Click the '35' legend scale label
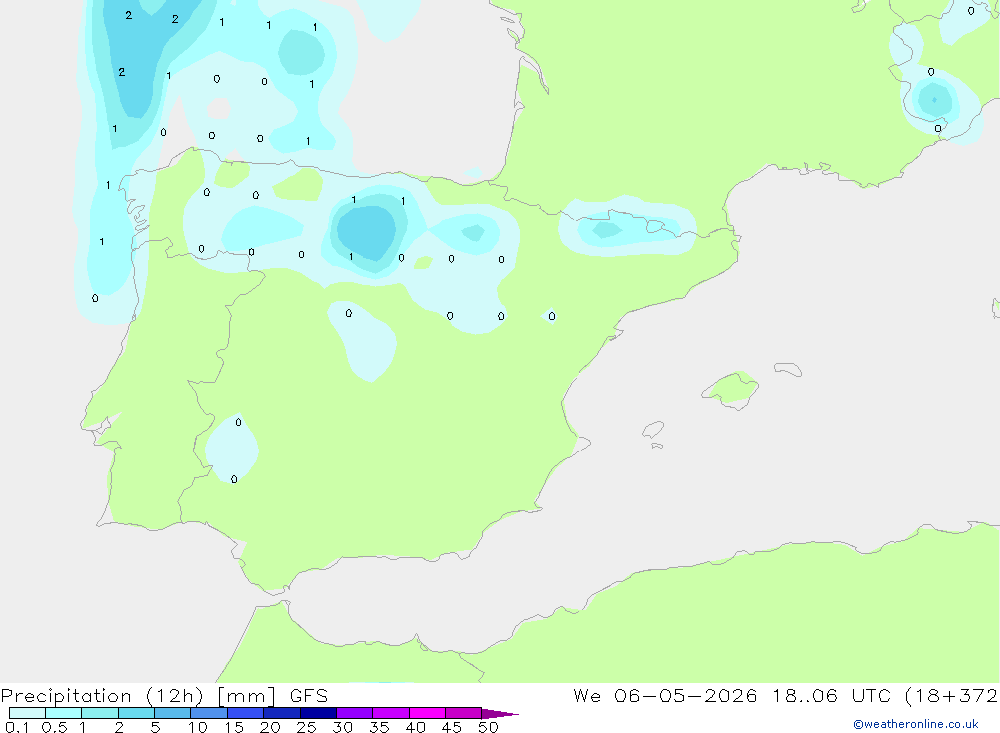This screenshot has height=733, width=1000. point(379,727)
